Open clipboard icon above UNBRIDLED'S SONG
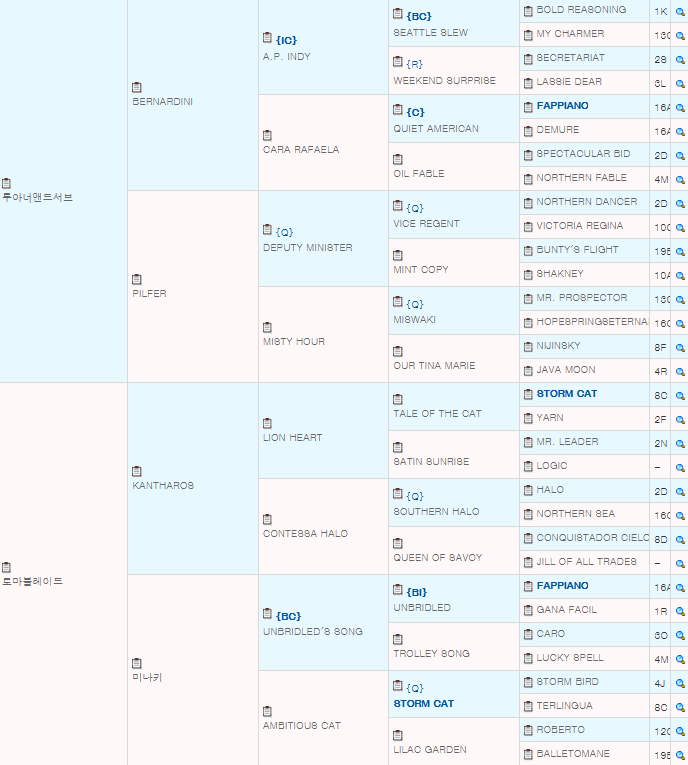688x765 pixels. [x=267, y=613]
